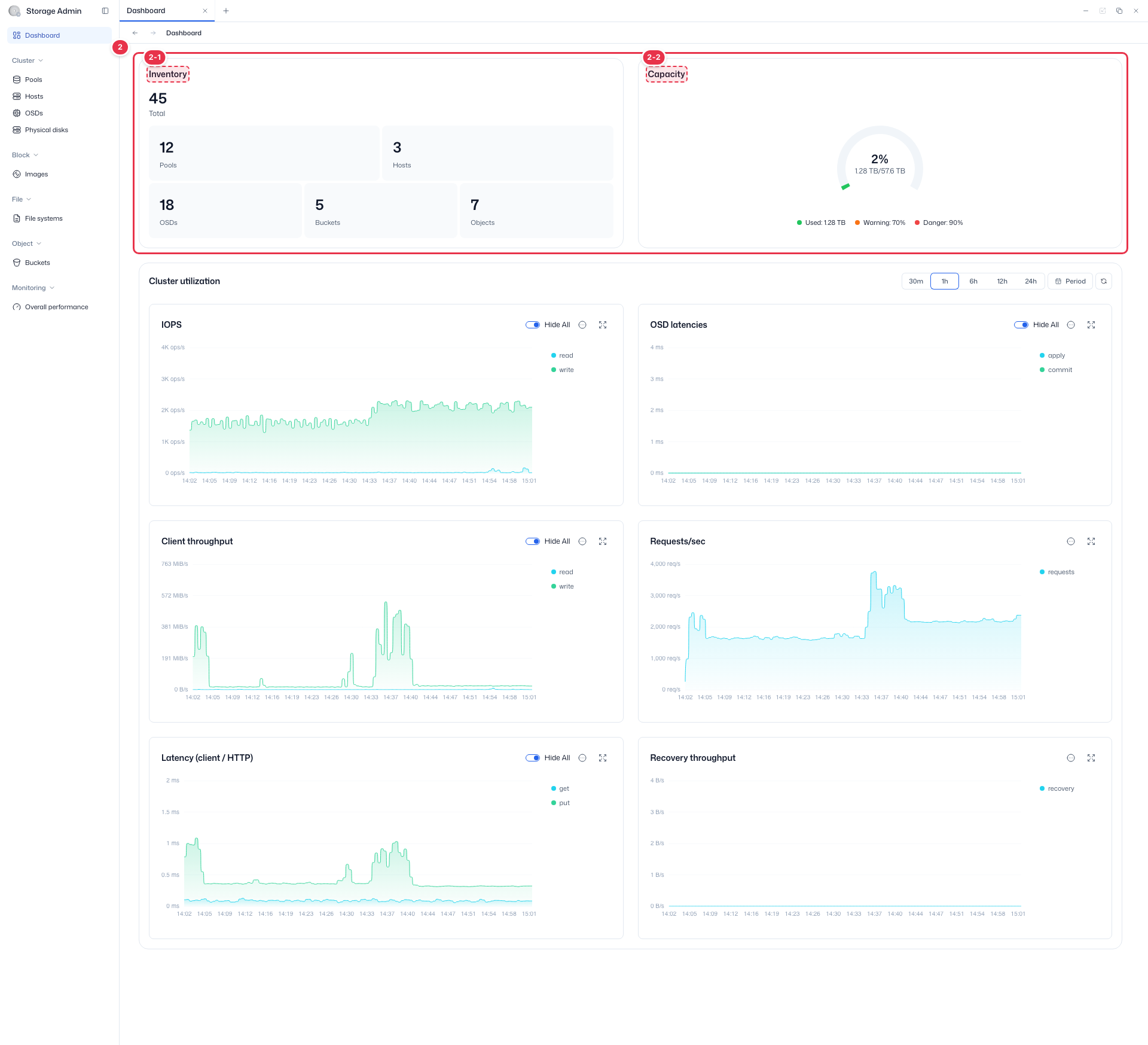Toggle Hide All on Client throughput

pos(533,541)
